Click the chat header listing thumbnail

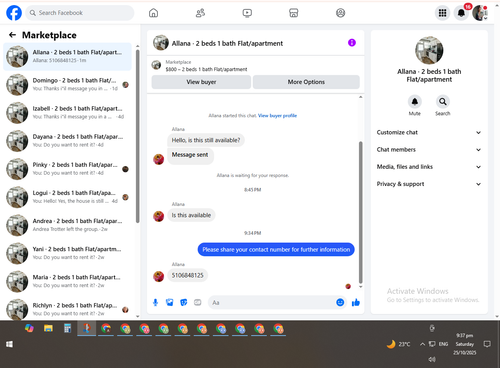click(x=161, y=43)
